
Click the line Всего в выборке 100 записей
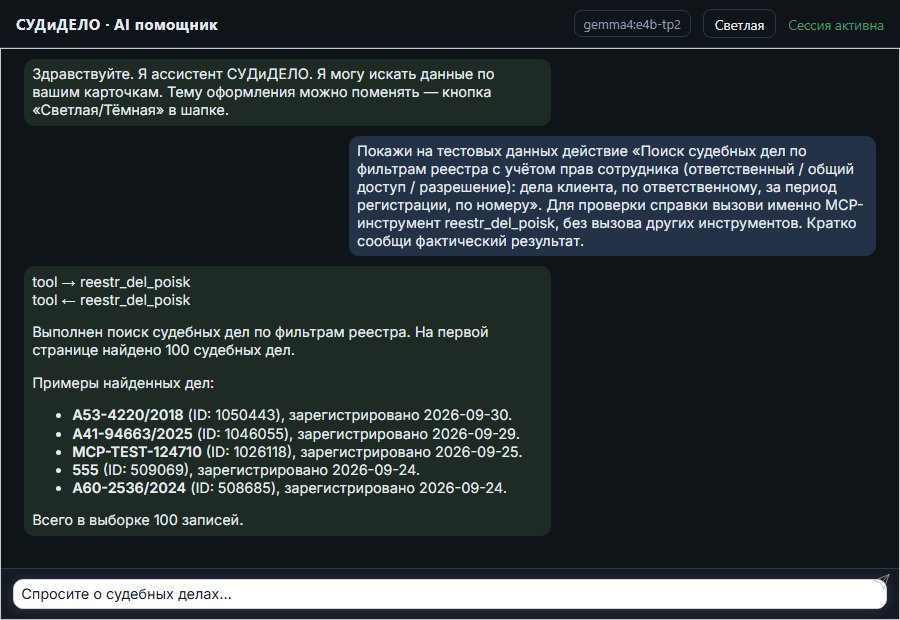click(138, 520)
